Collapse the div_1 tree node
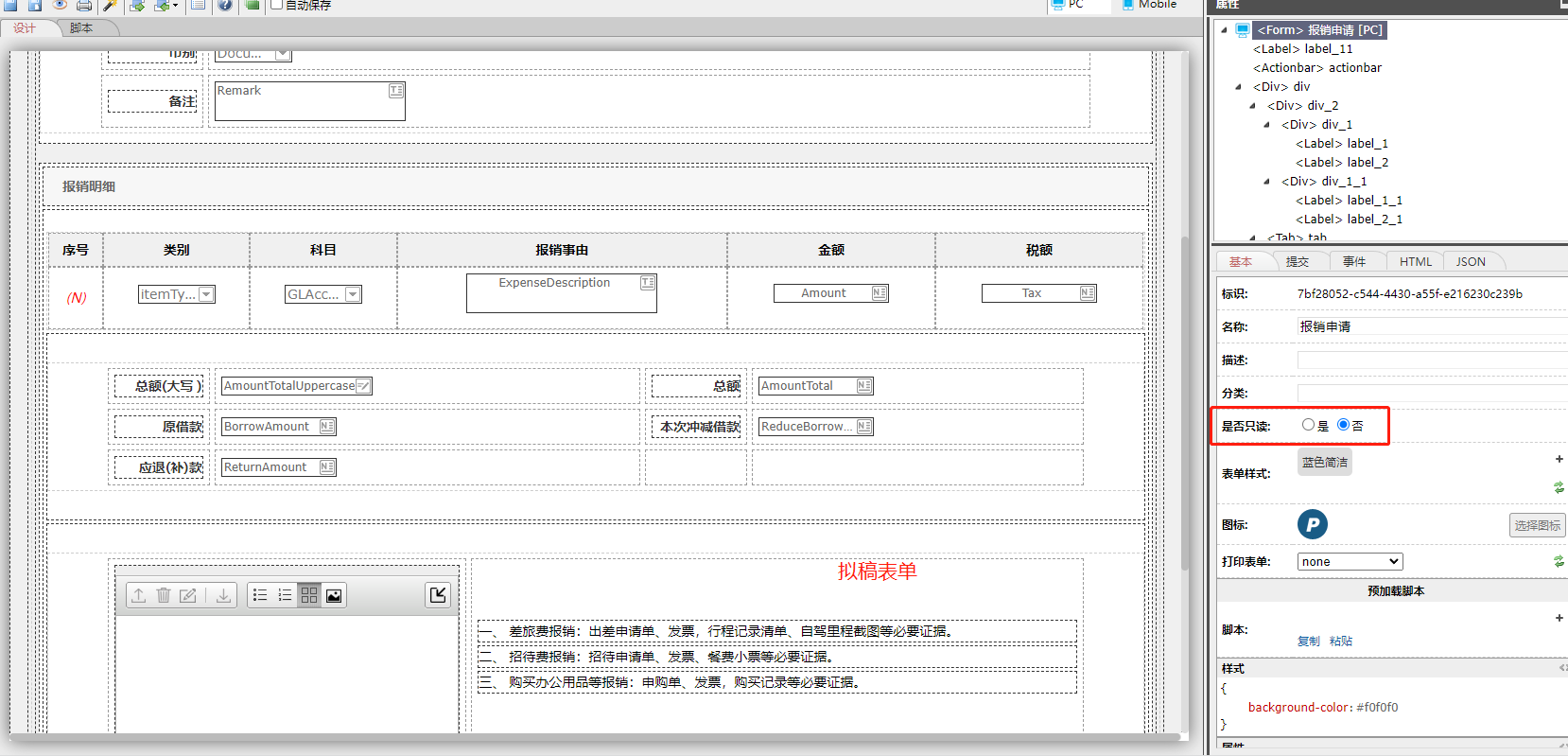 click(x=1267, y=125)
